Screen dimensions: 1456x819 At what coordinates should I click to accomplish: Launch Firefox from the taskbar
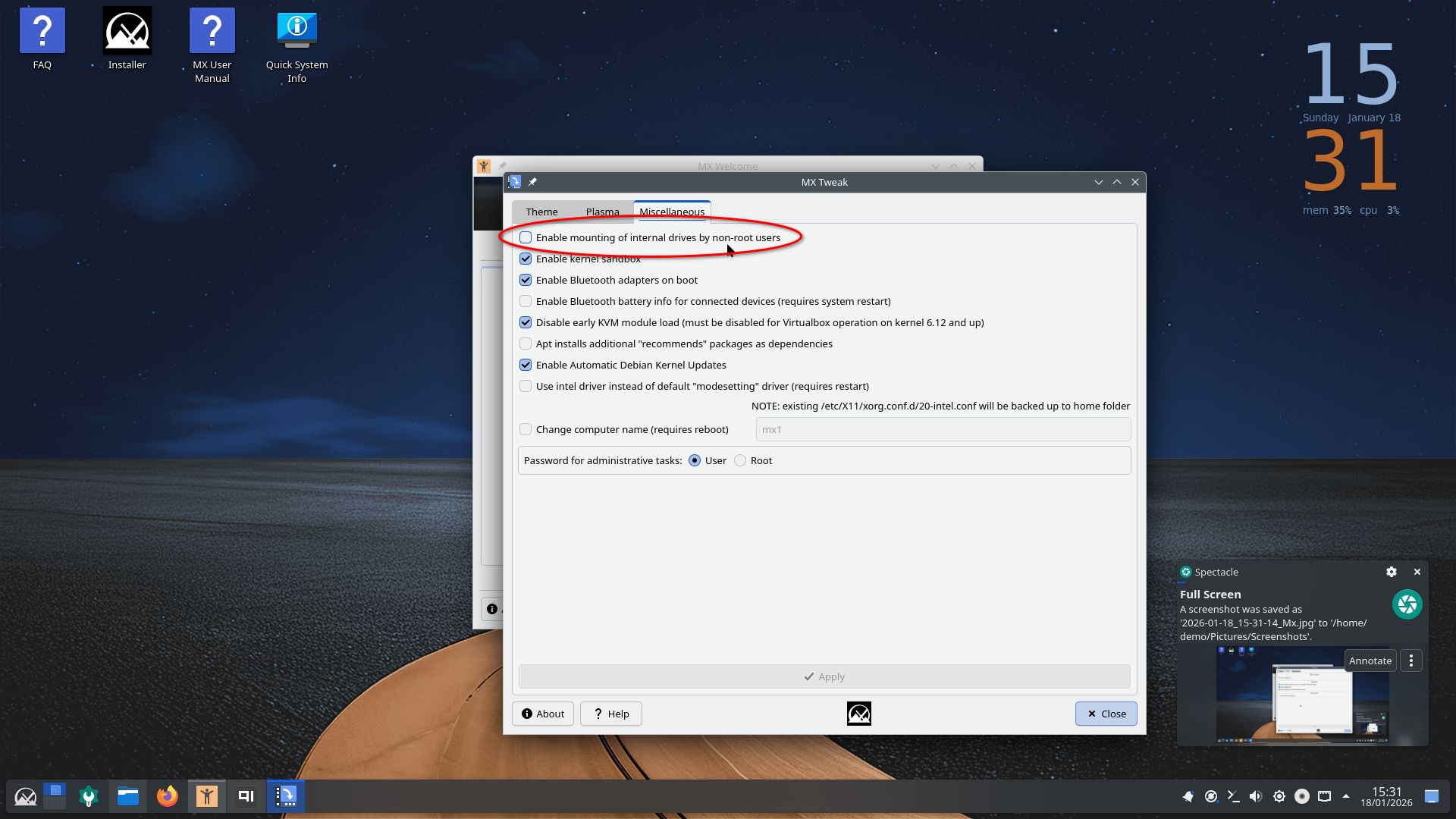[x=167, y=796]
